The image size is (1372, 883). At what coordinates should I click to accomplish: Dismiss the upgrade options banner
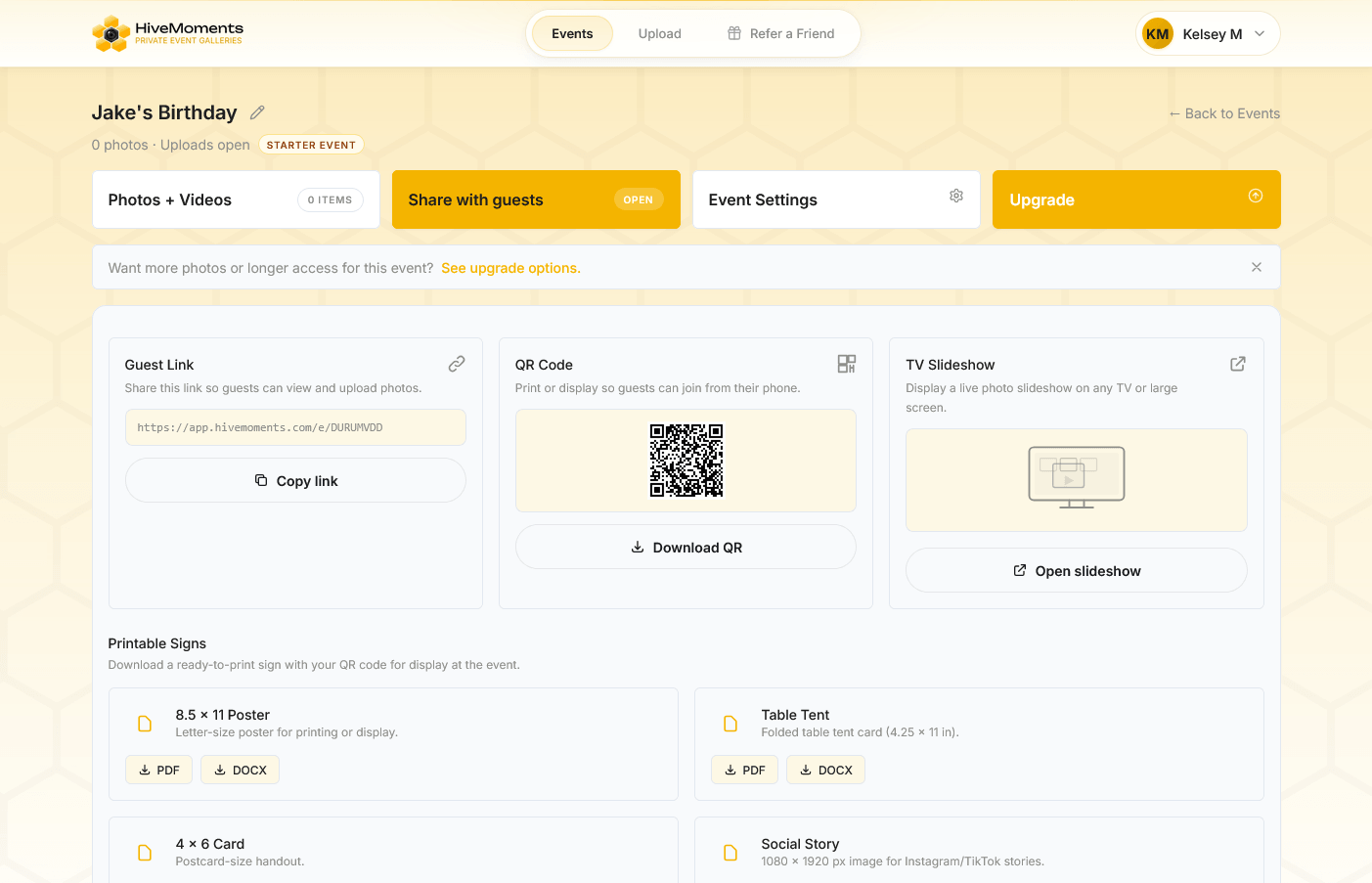coord(1257,267)
